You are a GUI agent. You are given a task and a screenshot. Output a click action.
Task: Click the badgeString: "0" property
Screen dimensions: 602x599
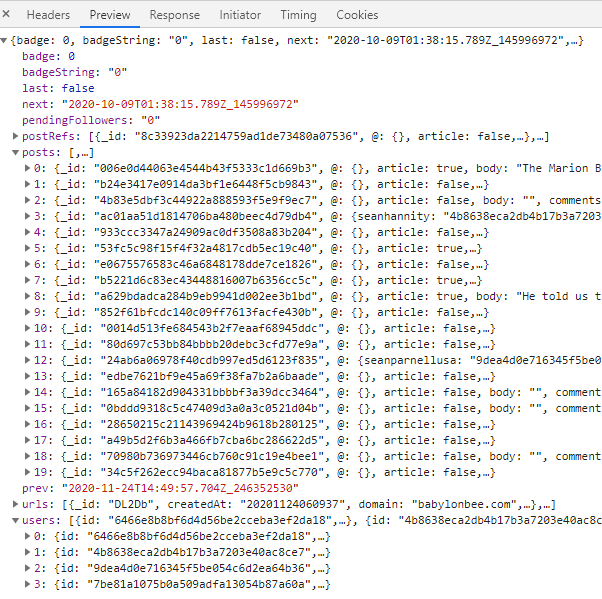click(74, 72)
